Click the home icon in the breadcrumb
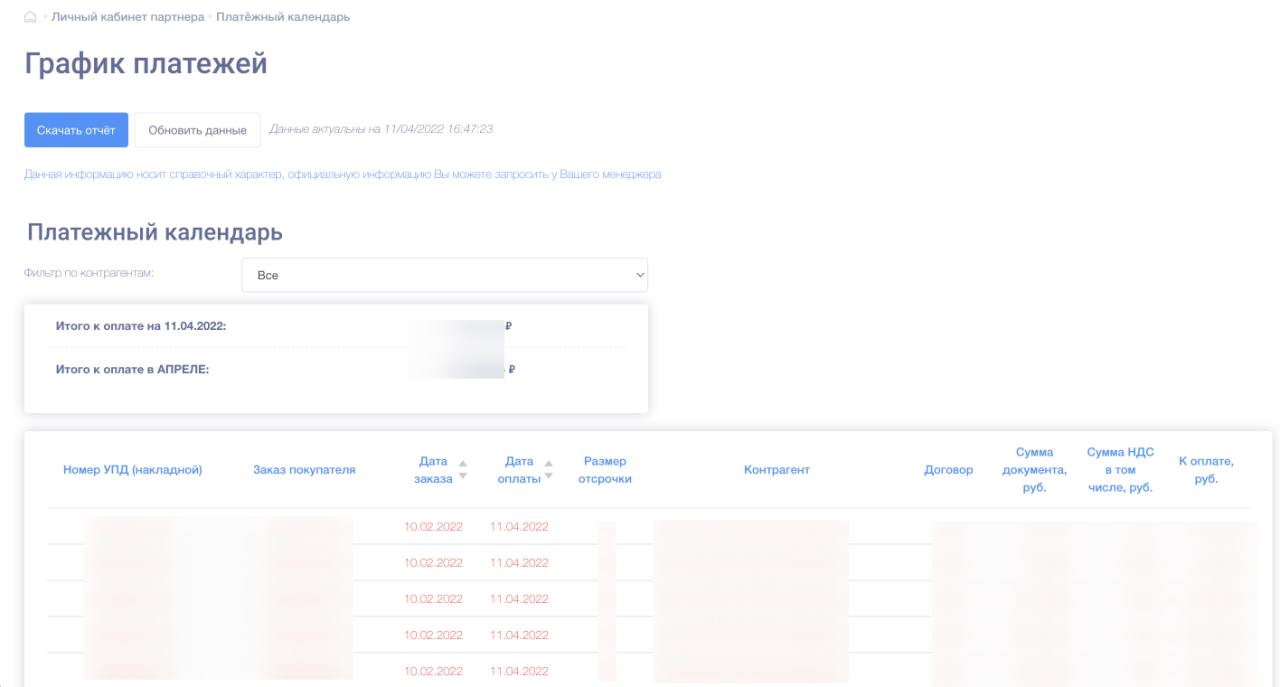The height and width of the screenshot is (687, 1280). pyautogui.click(x=30, y=17)
